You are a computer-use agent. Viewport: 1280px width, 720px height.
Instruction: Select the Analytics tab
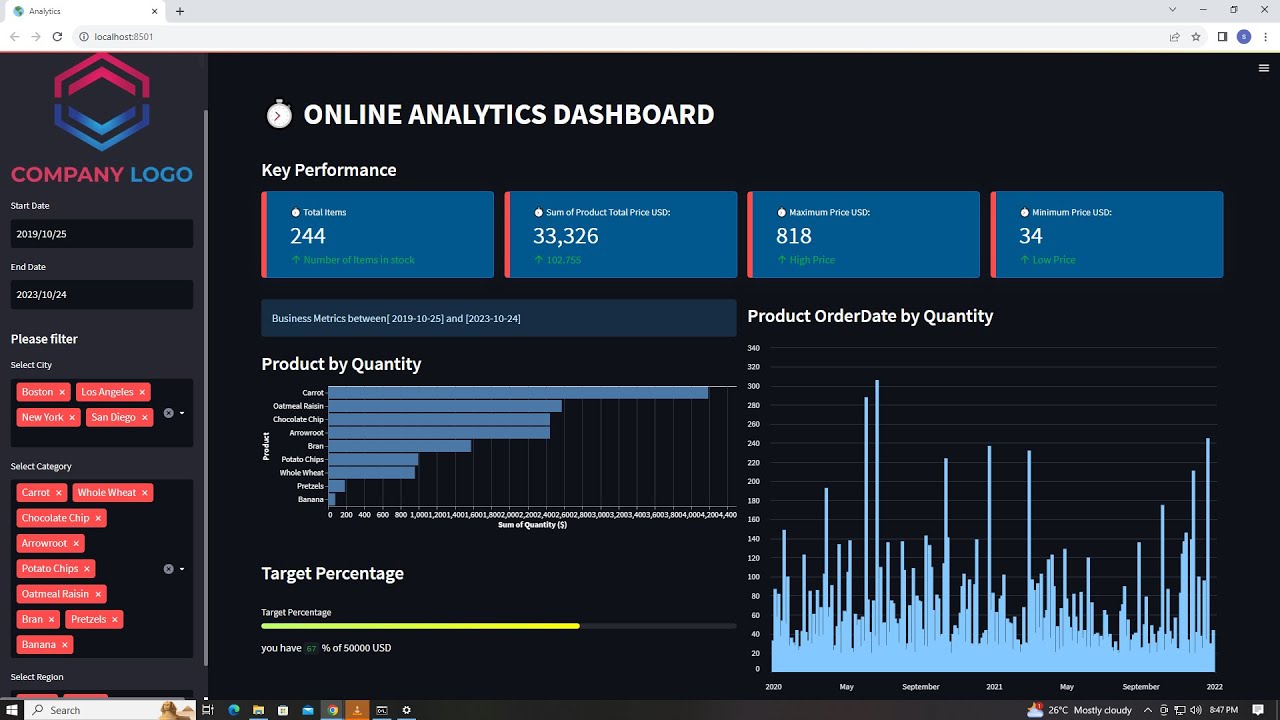click(85, 11)
